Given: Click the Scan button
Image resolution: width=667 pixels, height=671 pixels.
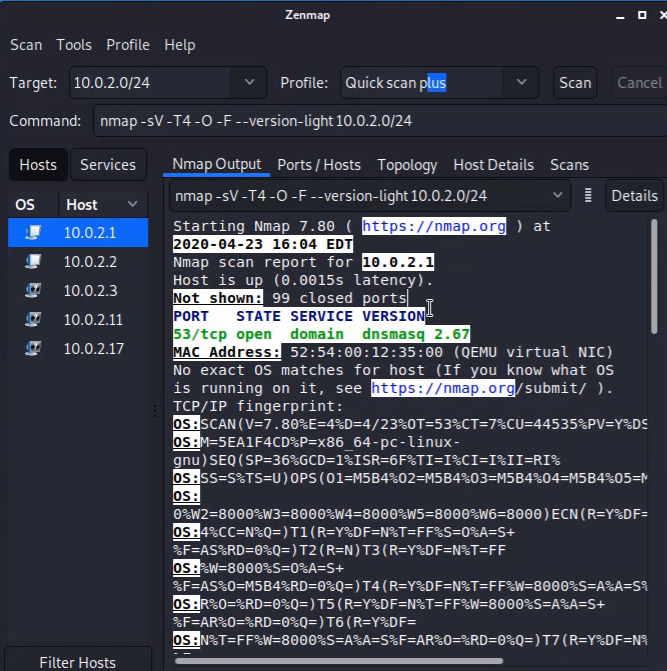Looking at the screenshot, I should pyautogui.click(x=575, y=83).
